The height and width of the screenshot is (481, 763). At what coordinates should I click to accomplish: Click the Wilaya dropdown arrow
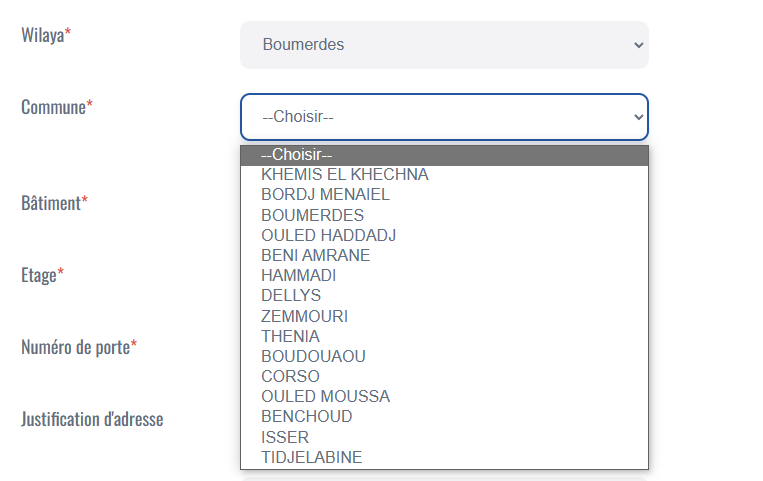pos(638,45)
